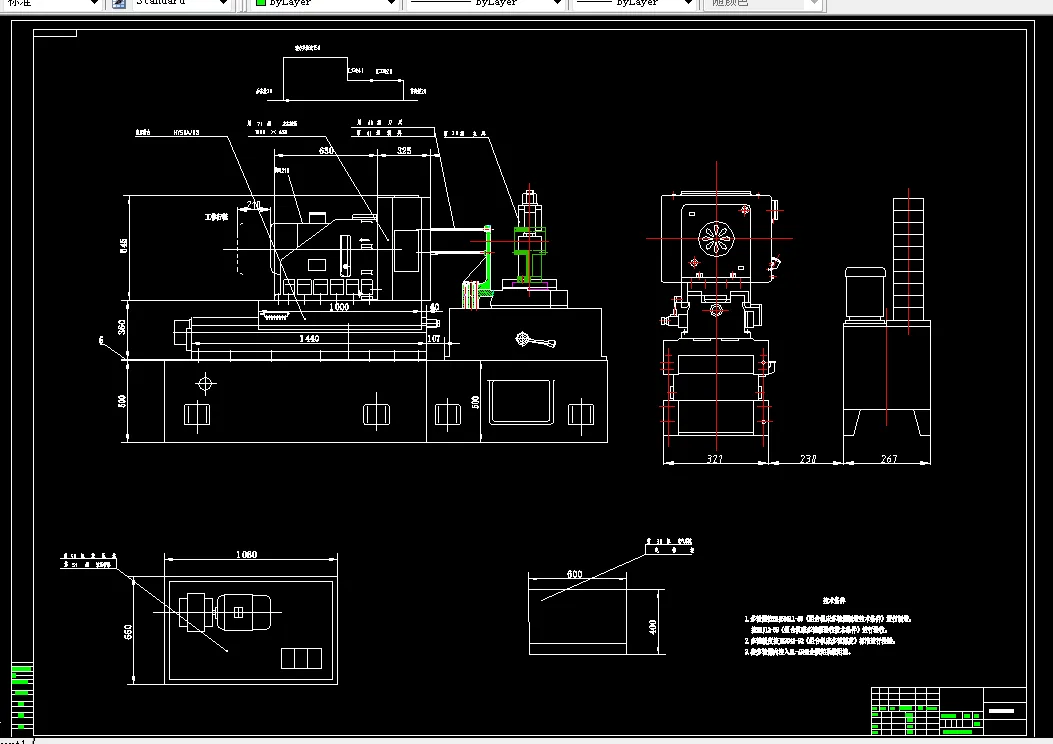Expand the Standard text style dropdown
The image size is (1053, 744).
(180, 3)
